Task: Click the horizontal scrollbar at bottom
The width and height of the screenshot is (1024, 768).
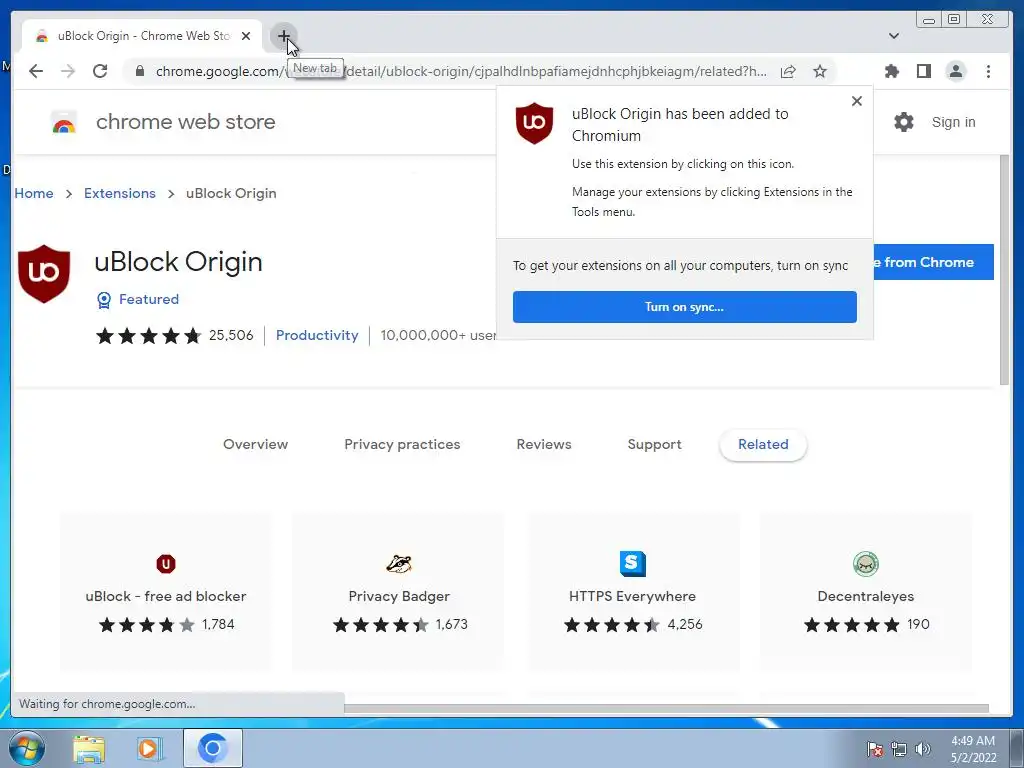Action: tap(666, 708)
